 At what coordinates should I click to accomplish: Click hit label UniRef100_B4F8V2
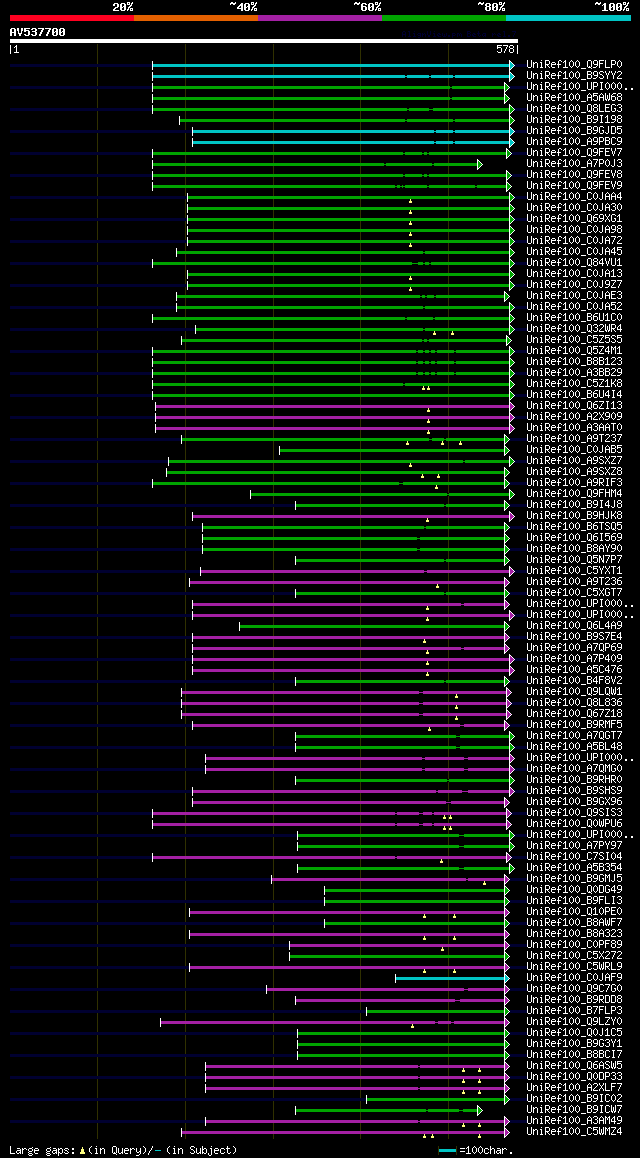574,681
